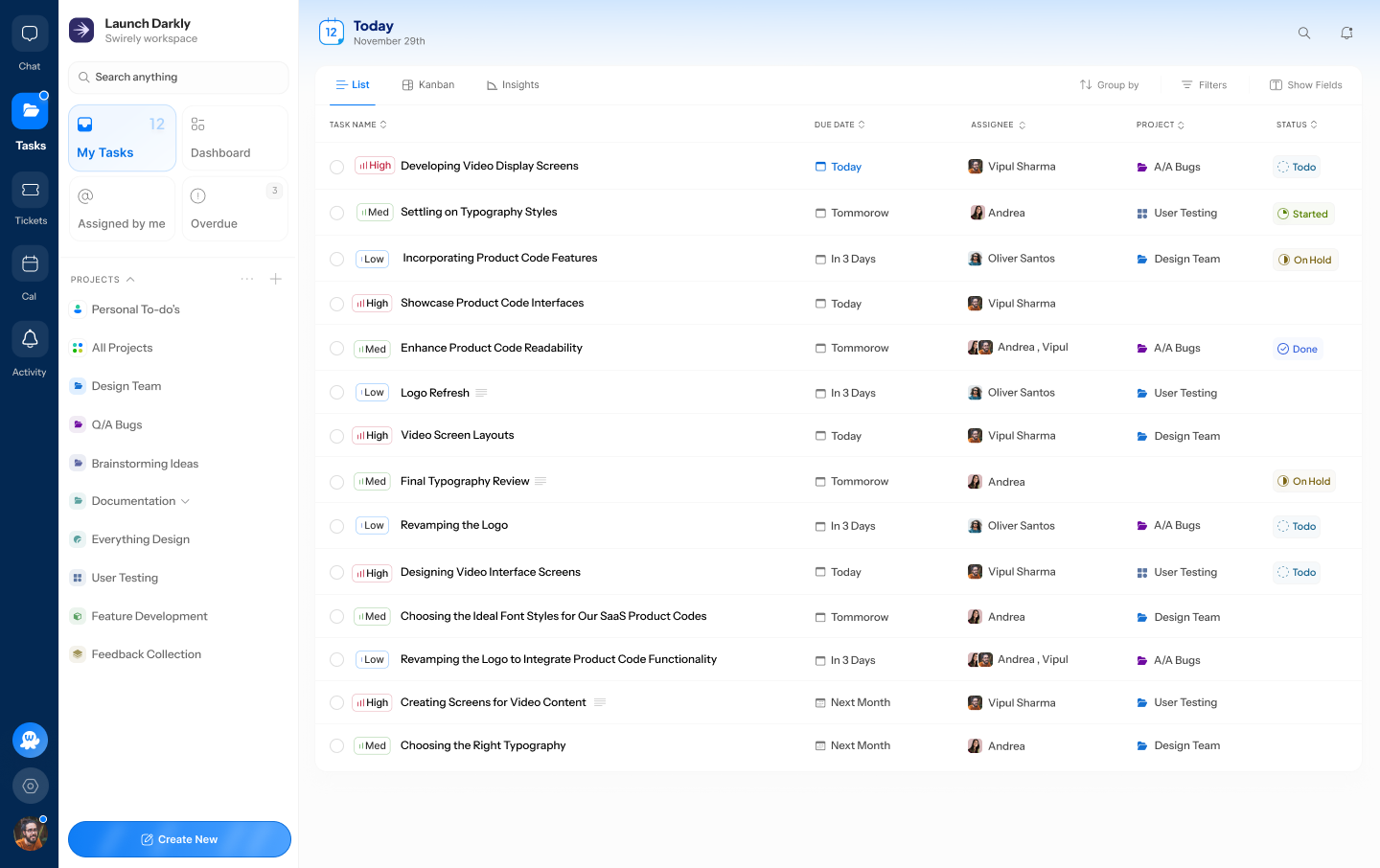This screenshot has width=1380, height=868.
Task: Open the Filters options
Action: click(x=1204, y=84)
